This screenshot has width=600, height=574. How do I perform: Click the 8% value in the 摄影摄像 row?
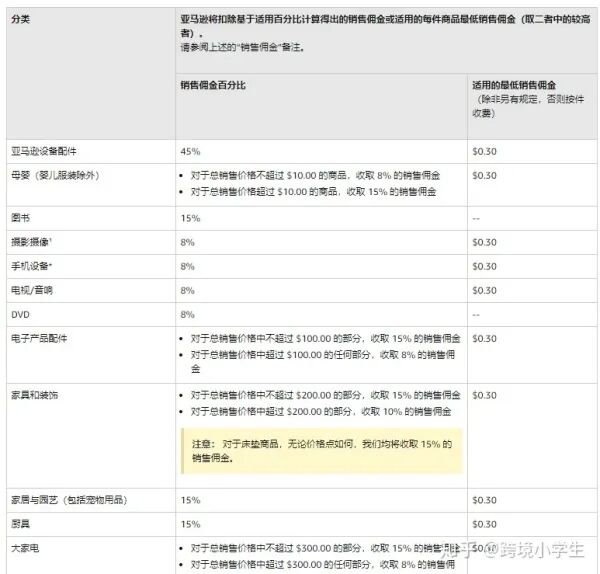pyautogui.click(x=188, y=242)
